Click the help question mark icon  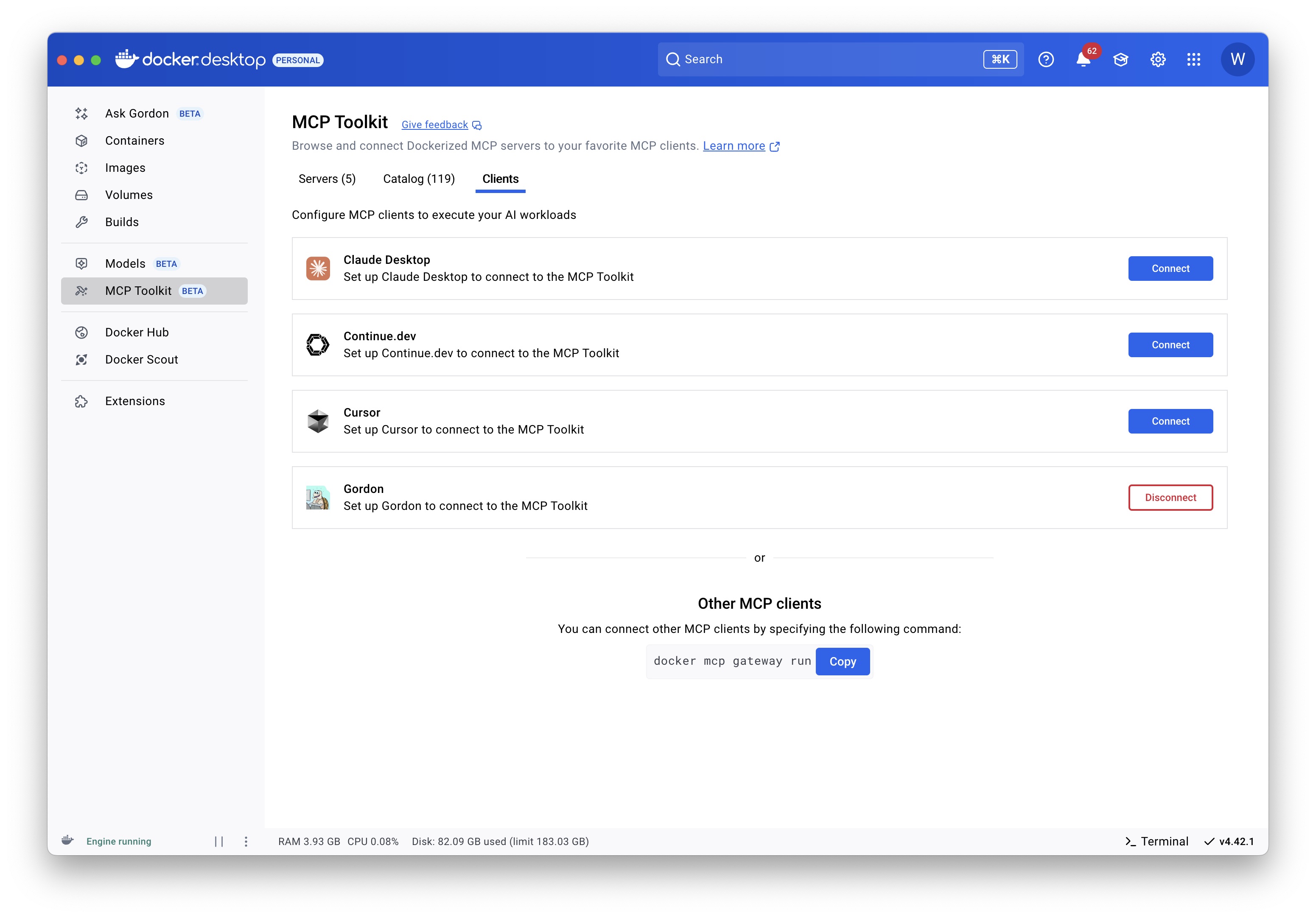click(x=1045, y=59)
